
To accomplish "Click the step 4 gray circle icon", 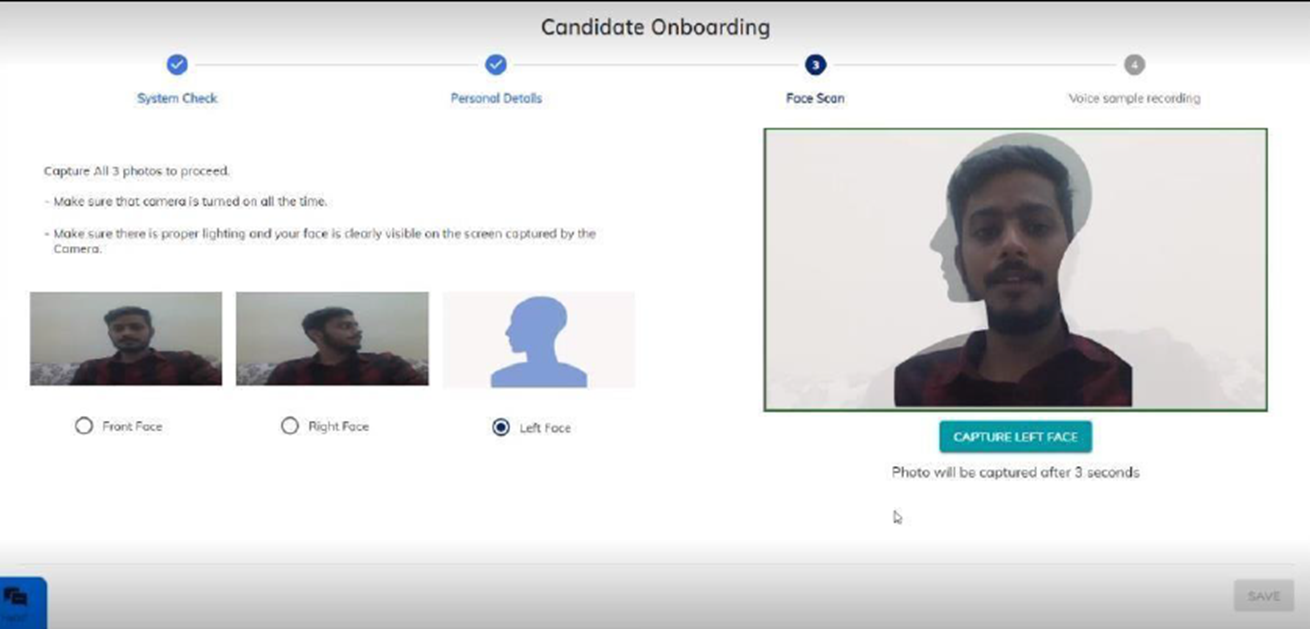I will 1134,65.
